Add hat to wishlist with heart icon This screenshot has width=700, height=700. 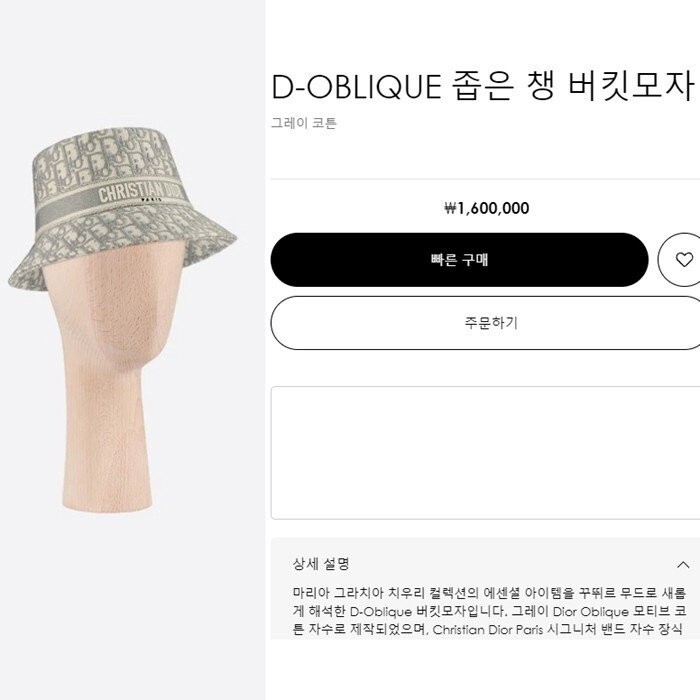click(x=683, y=260)
